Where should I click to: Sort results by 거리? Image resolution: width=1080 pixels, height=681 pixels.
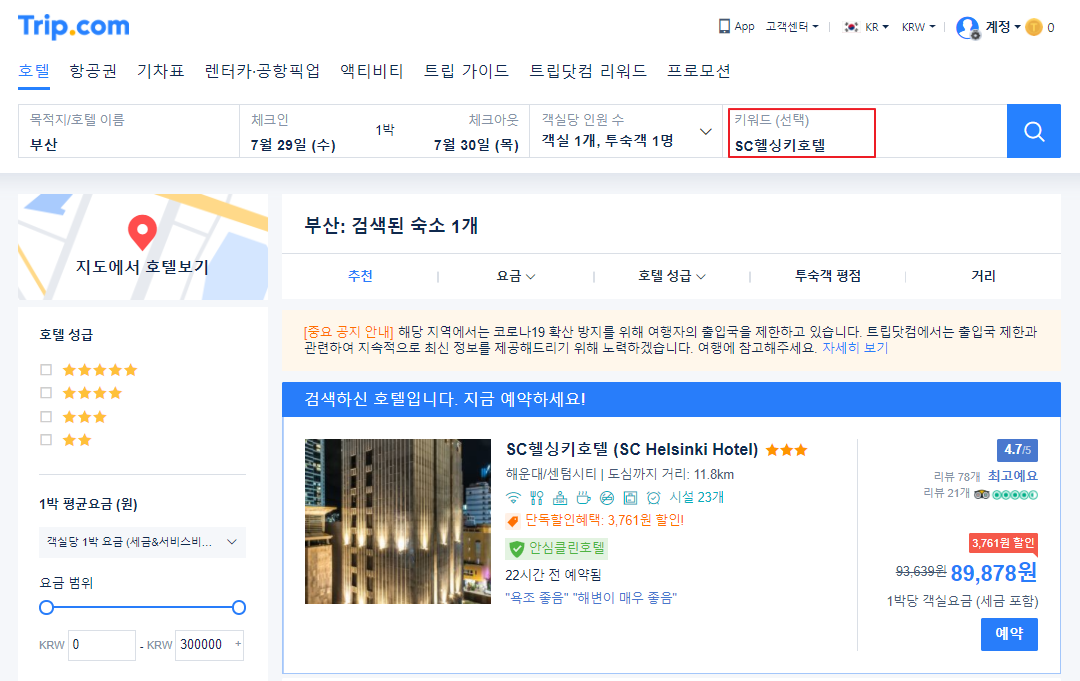(x=984, y=276)
